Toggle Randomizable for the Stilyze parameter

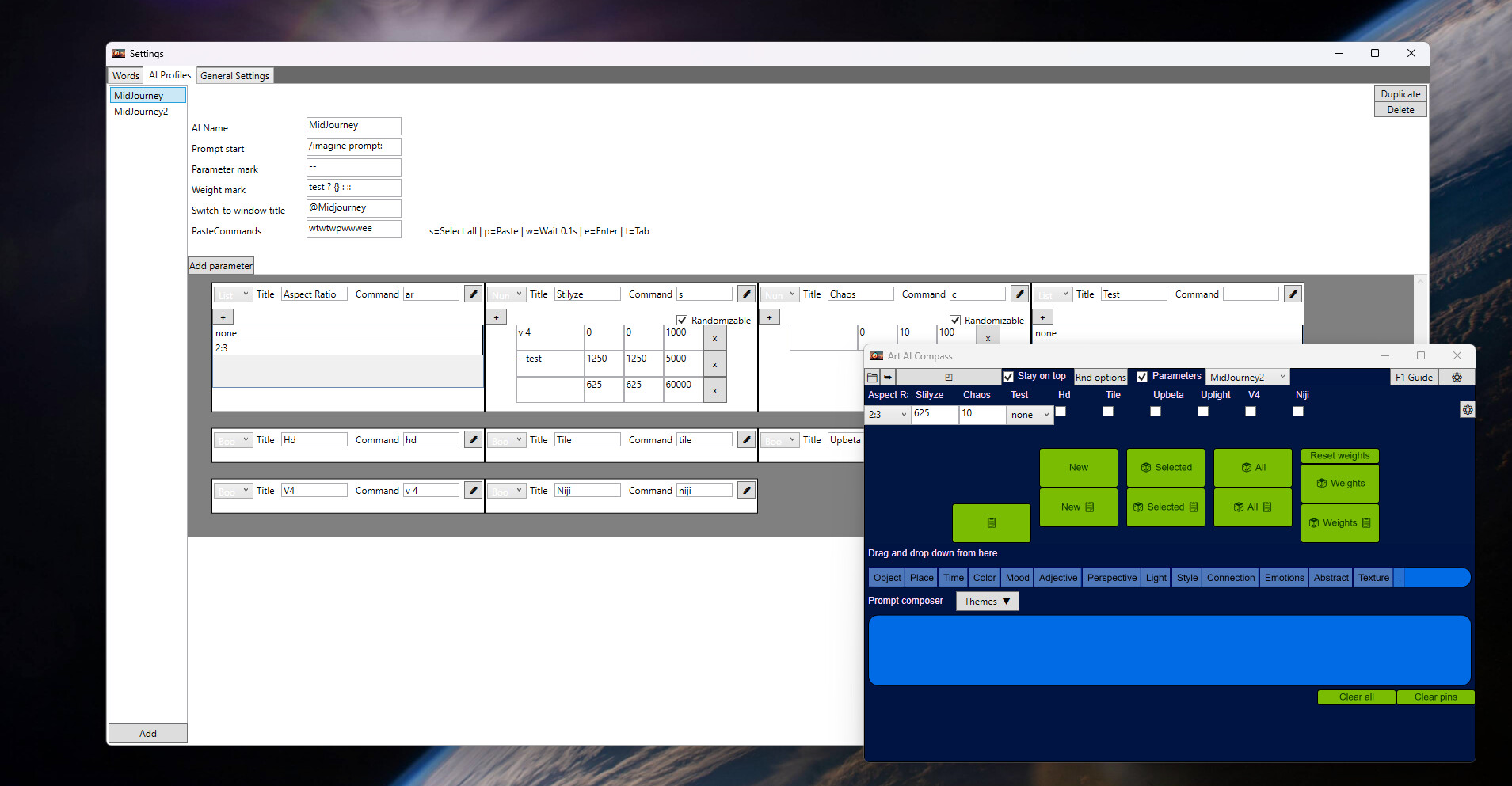682,320
